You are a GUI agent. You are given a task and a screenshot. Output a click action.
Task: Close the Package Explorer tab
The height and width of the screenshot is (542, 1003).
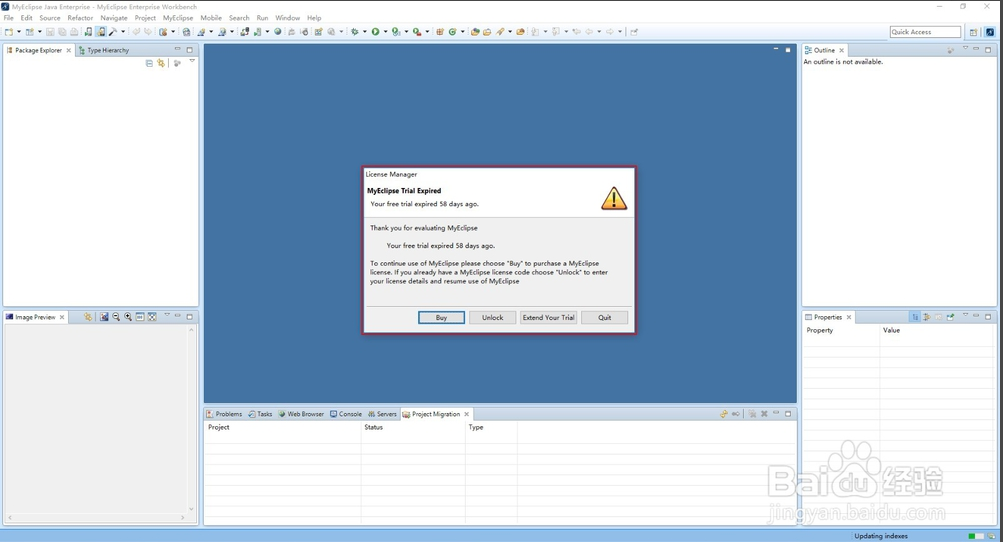pos(68,50)
